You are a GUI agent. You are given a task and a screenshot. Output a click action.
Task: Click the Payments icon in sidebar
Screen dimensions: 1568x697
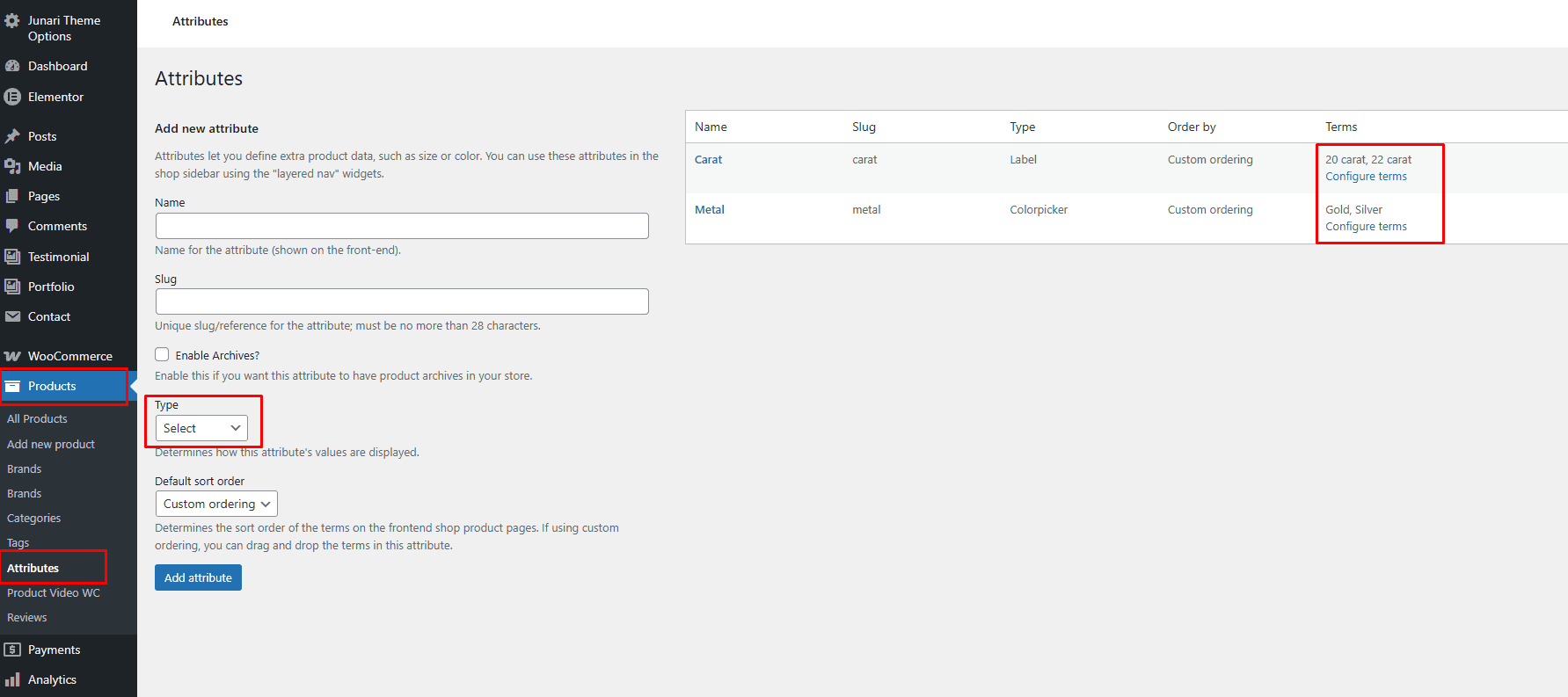12,650
